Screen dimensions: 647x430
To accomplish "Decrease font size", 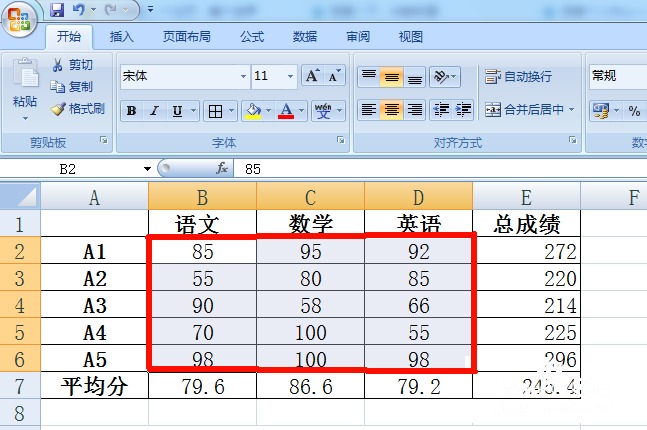I will click(334, 76).
